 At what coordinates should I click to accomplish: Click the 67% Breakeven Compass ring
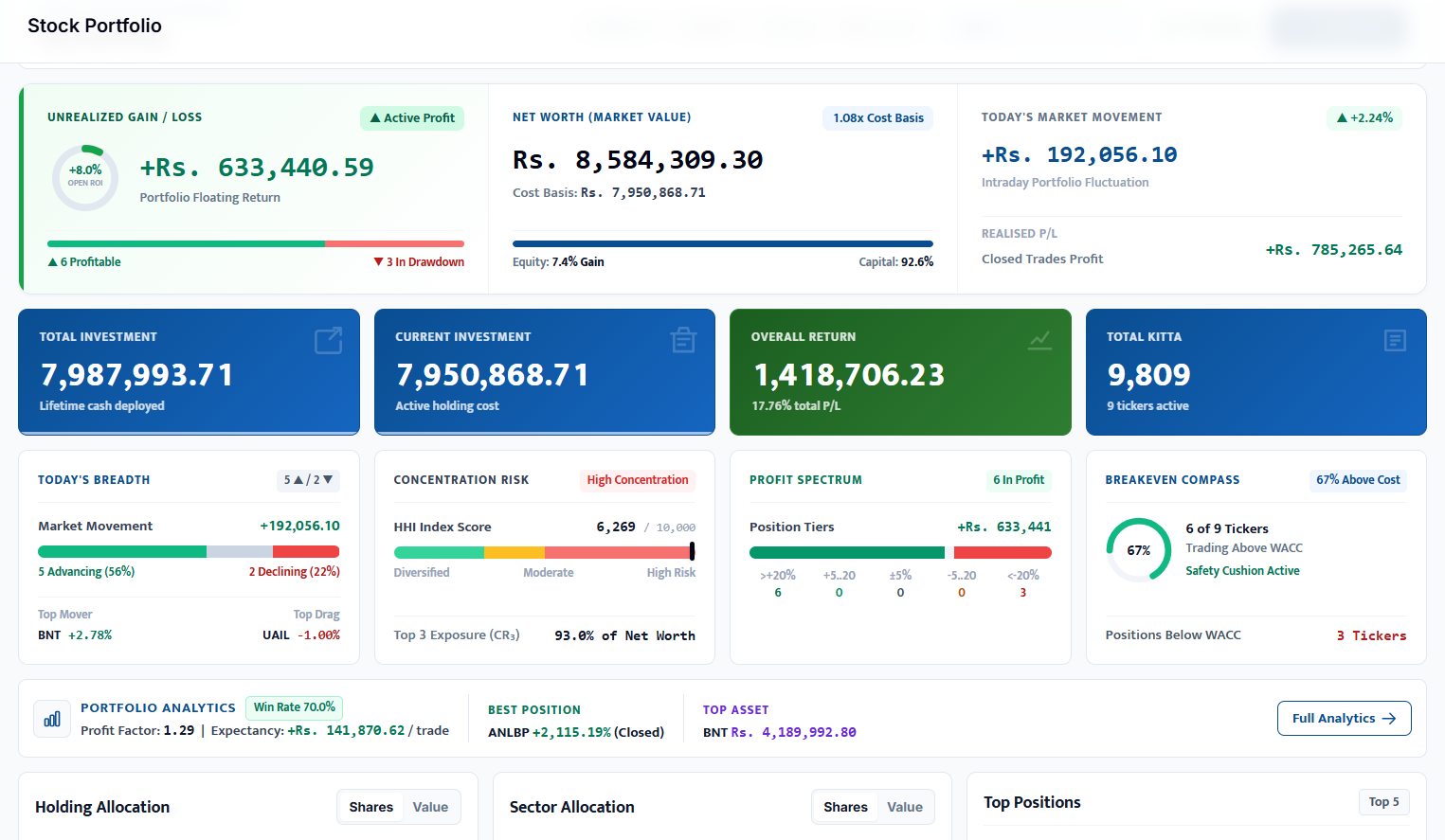coord(1138,550)
